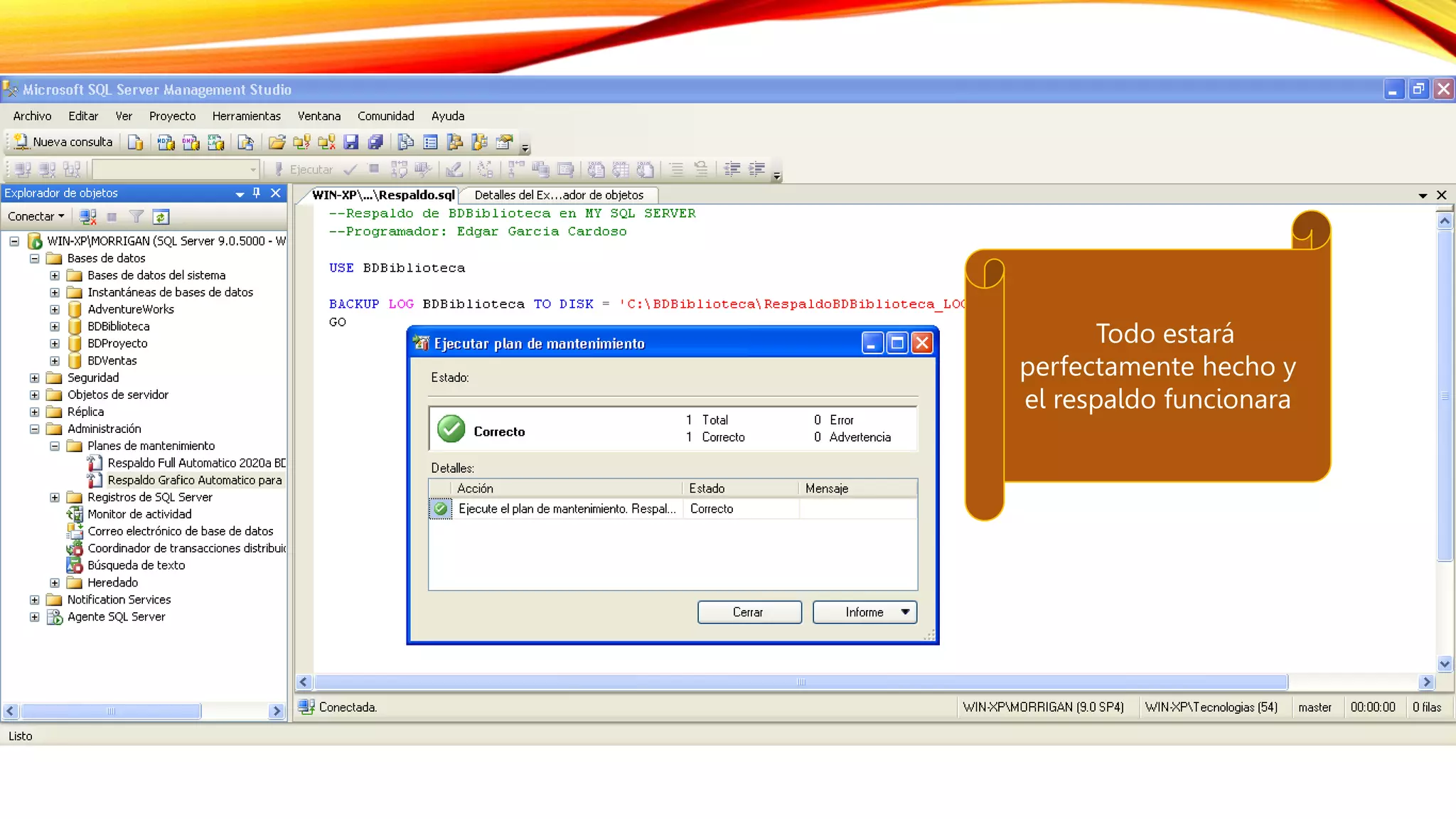Click the Save All icon in toolbar

coord(376,142)
